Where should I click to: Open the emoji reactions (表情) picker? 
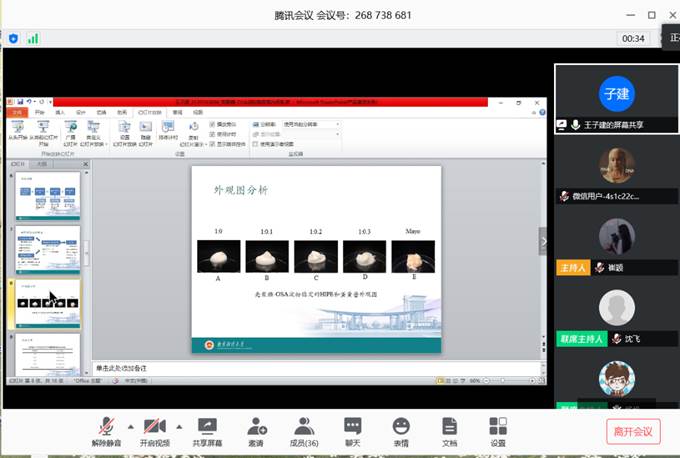[x=401, y=431]
